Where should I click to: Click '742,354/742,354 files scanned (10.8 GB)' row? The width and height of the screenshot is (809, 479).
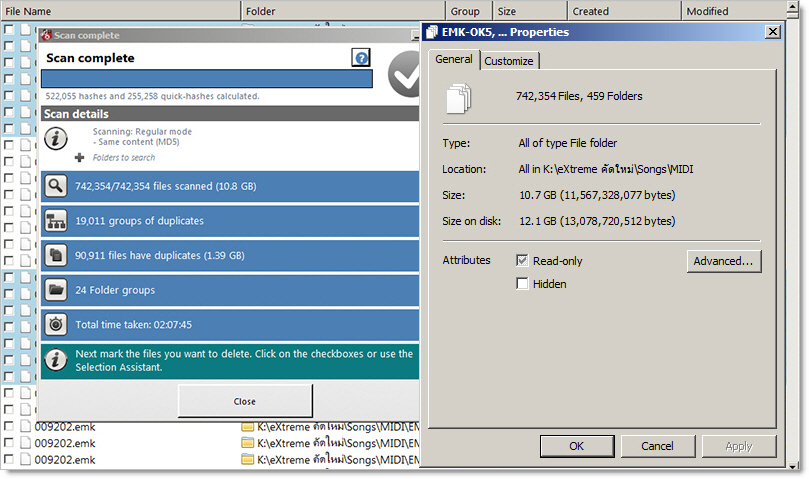tap(230, 186)
